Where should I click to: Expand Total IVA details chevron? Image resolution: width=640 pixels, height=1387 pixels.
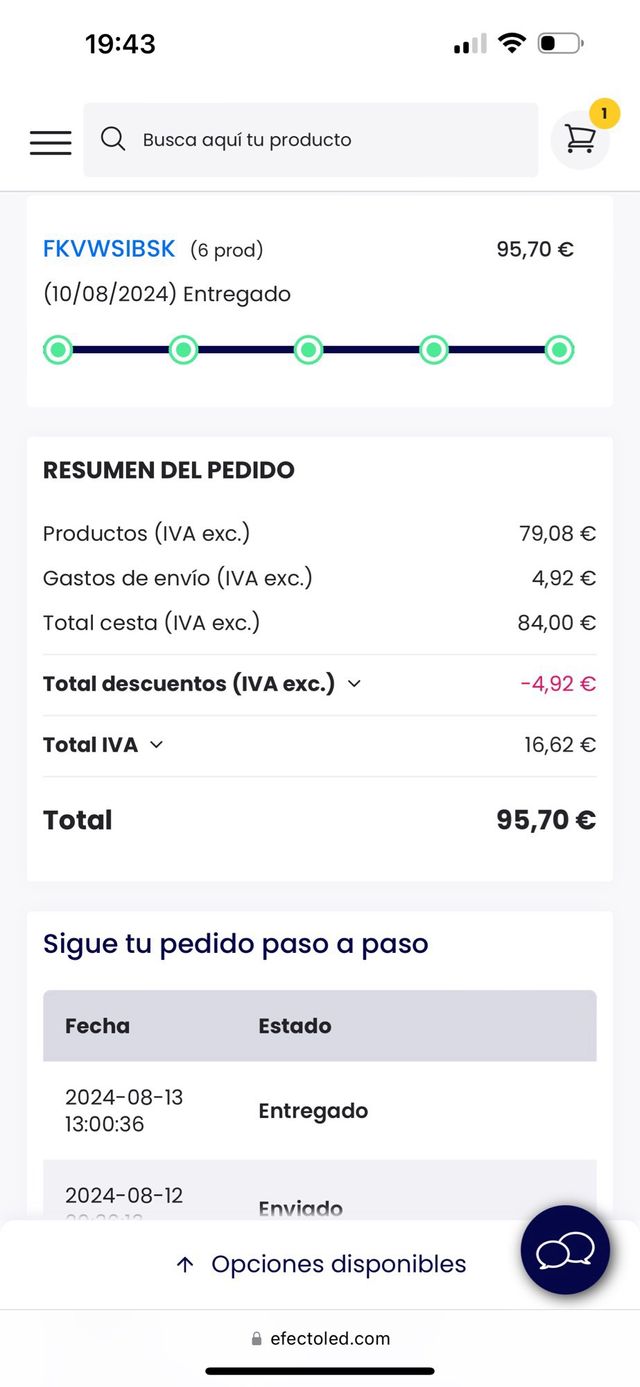pos(156,745)
